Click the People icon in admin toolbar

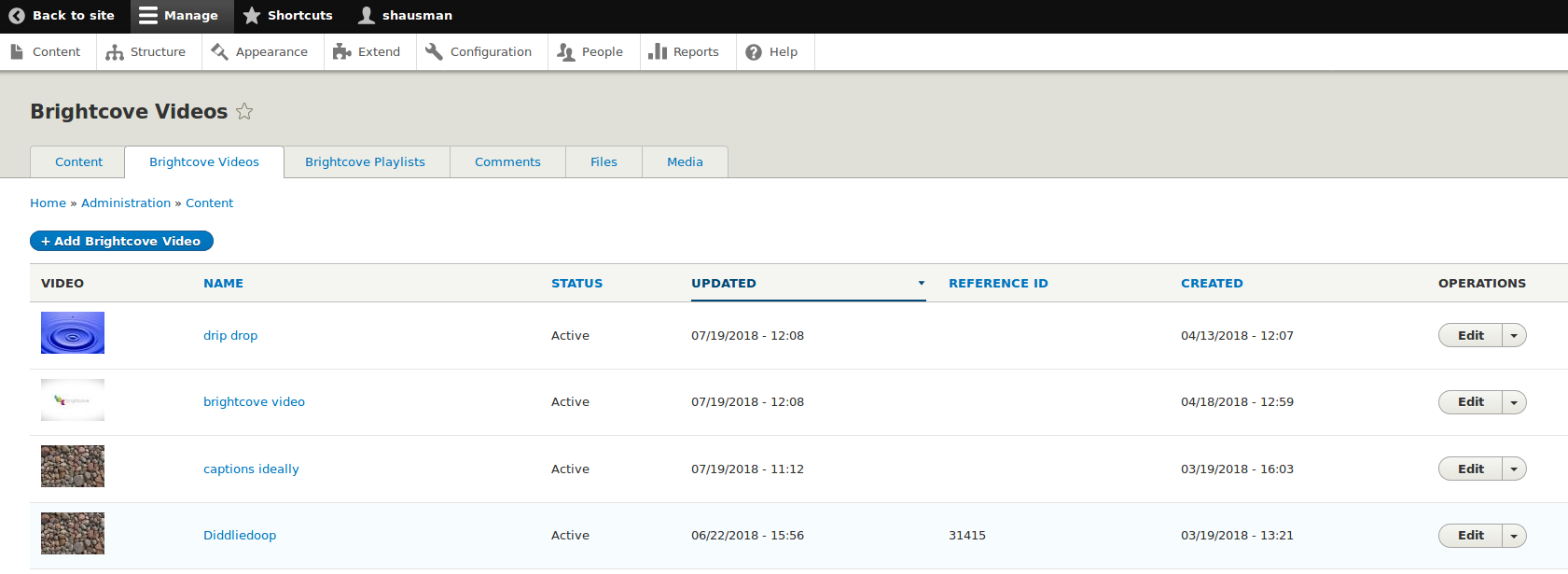click(x=566, y=52)
